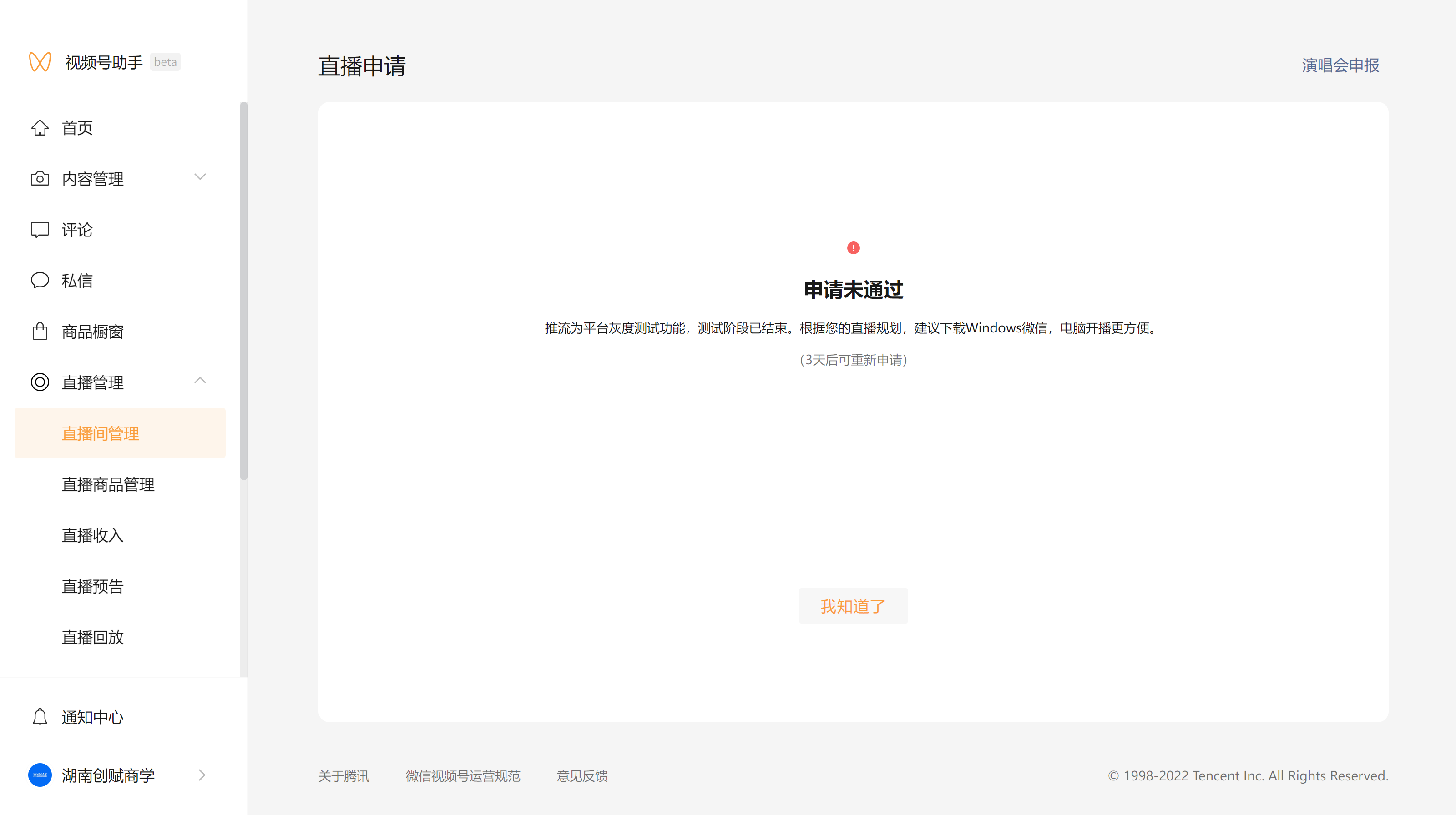Click the camera icon for 内容管理
Screen dimensions: 1456x815
click(40, 178)
